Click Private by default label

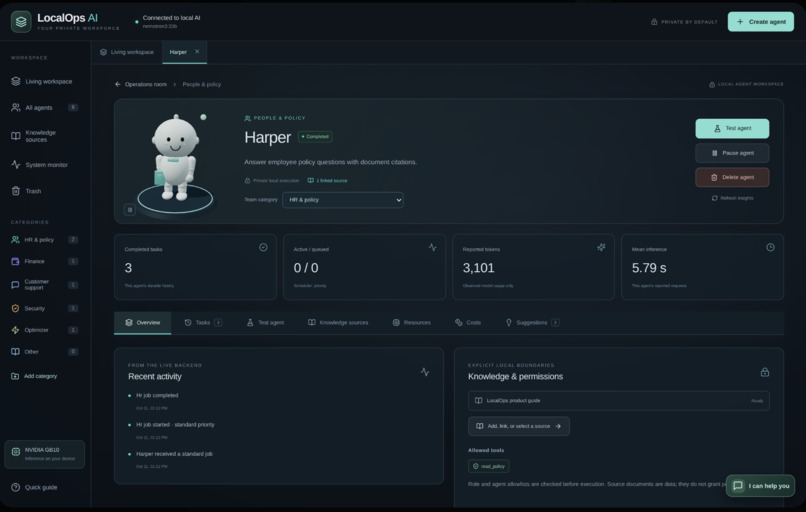tap(684, 22)
